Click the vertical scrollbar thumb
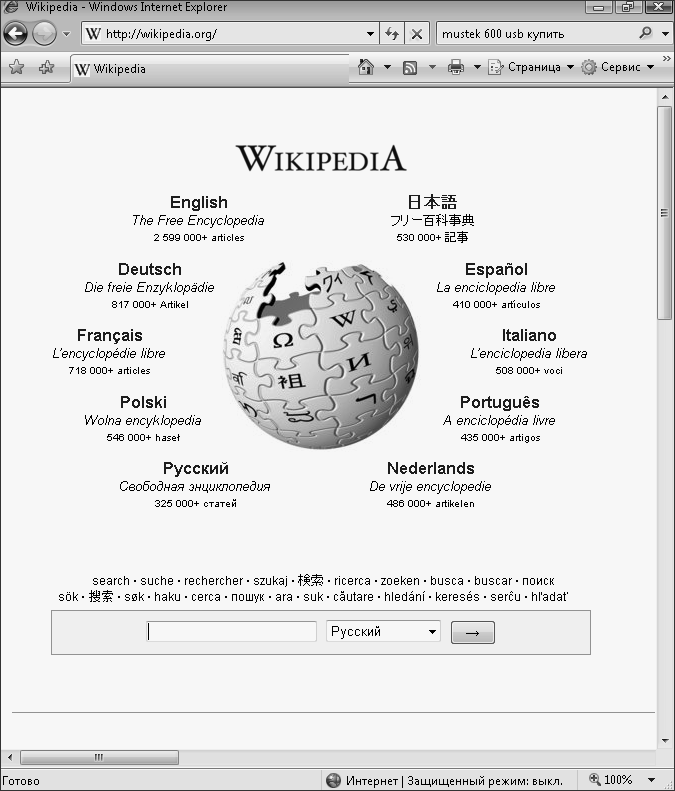Viewport: 675px width, 791px height. tap(665, 213)
